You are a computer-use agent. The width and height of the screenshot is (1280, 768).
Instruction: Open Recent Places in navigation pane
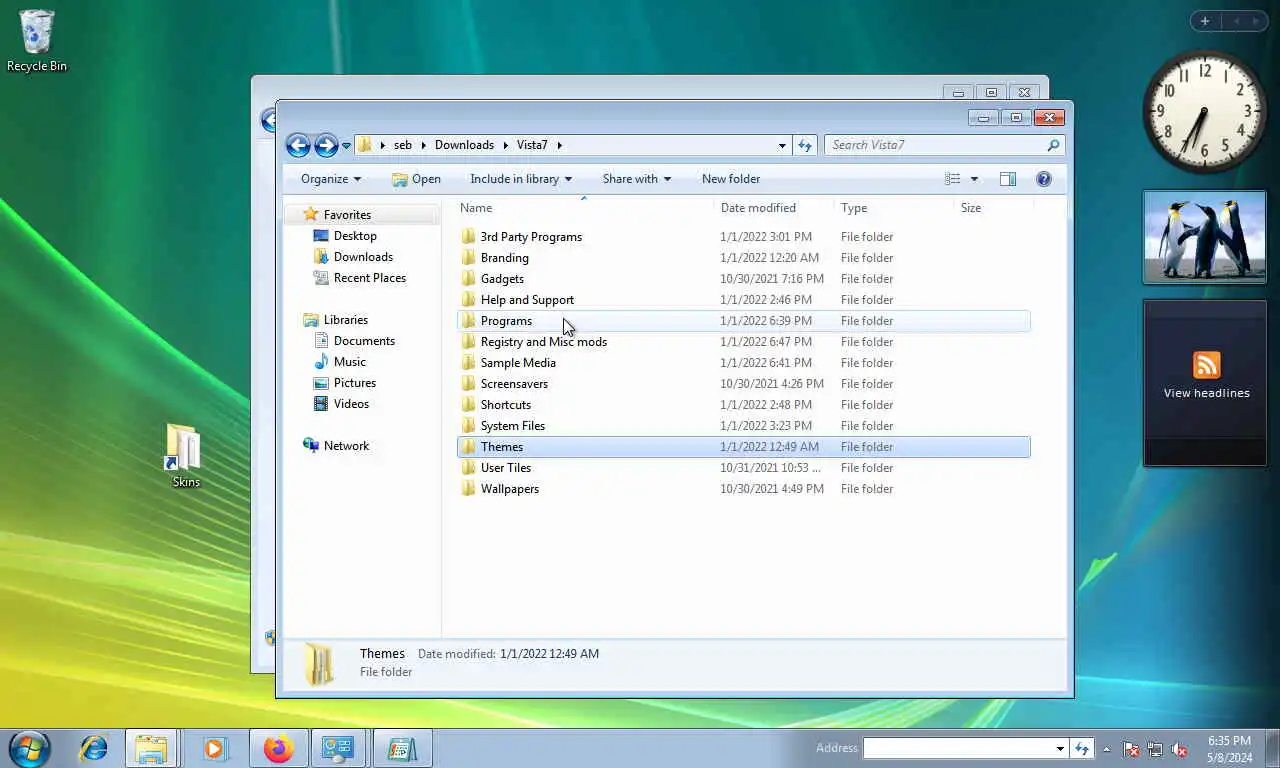[x=370, y=278]
